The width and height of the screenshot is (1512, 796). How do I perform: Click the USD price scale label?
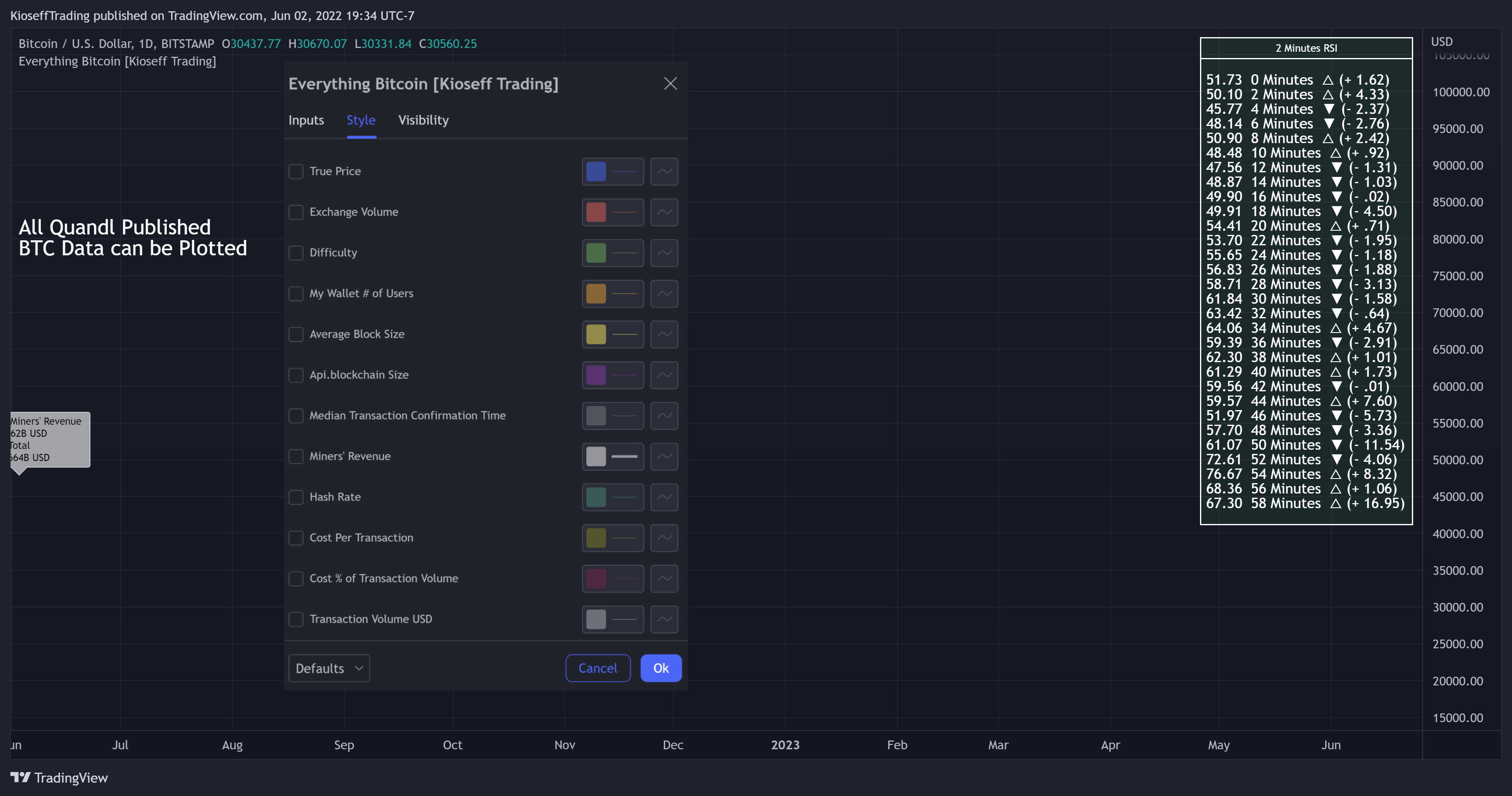point(1442,42)
